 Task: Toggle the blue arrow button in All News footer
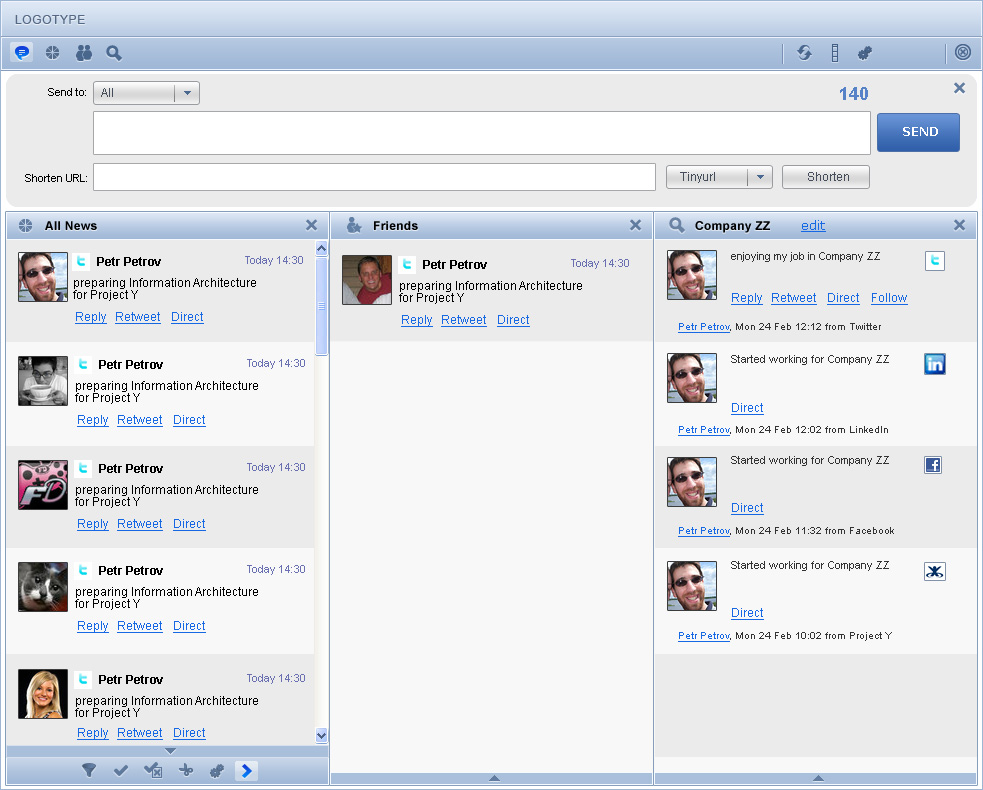point(247,770)
